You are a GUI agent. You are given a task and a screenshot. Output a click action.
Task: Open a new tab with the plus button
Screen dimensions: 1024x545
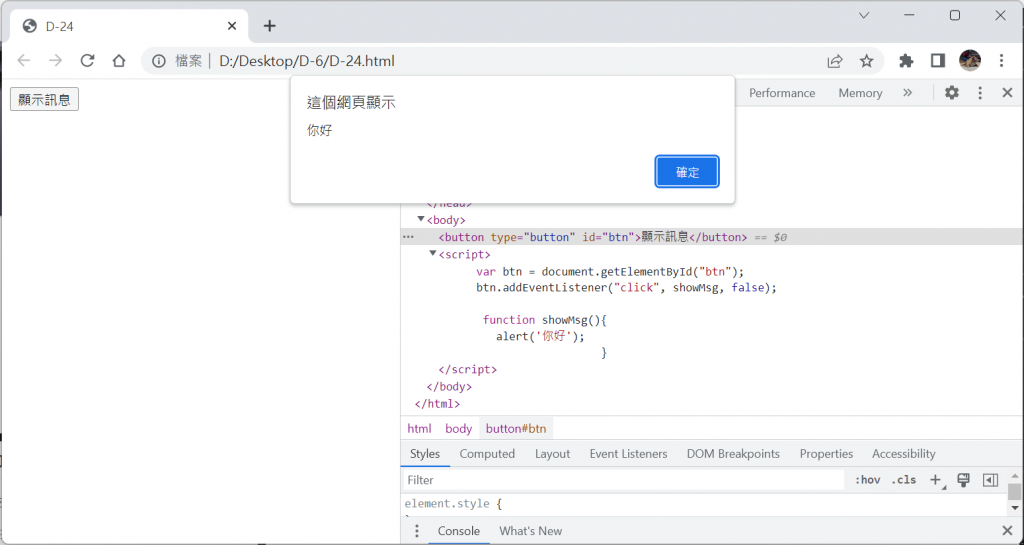tap(270, 26)
